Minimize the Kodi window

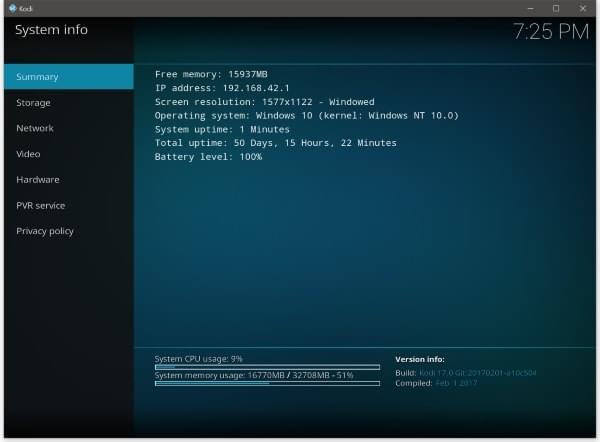529,8
